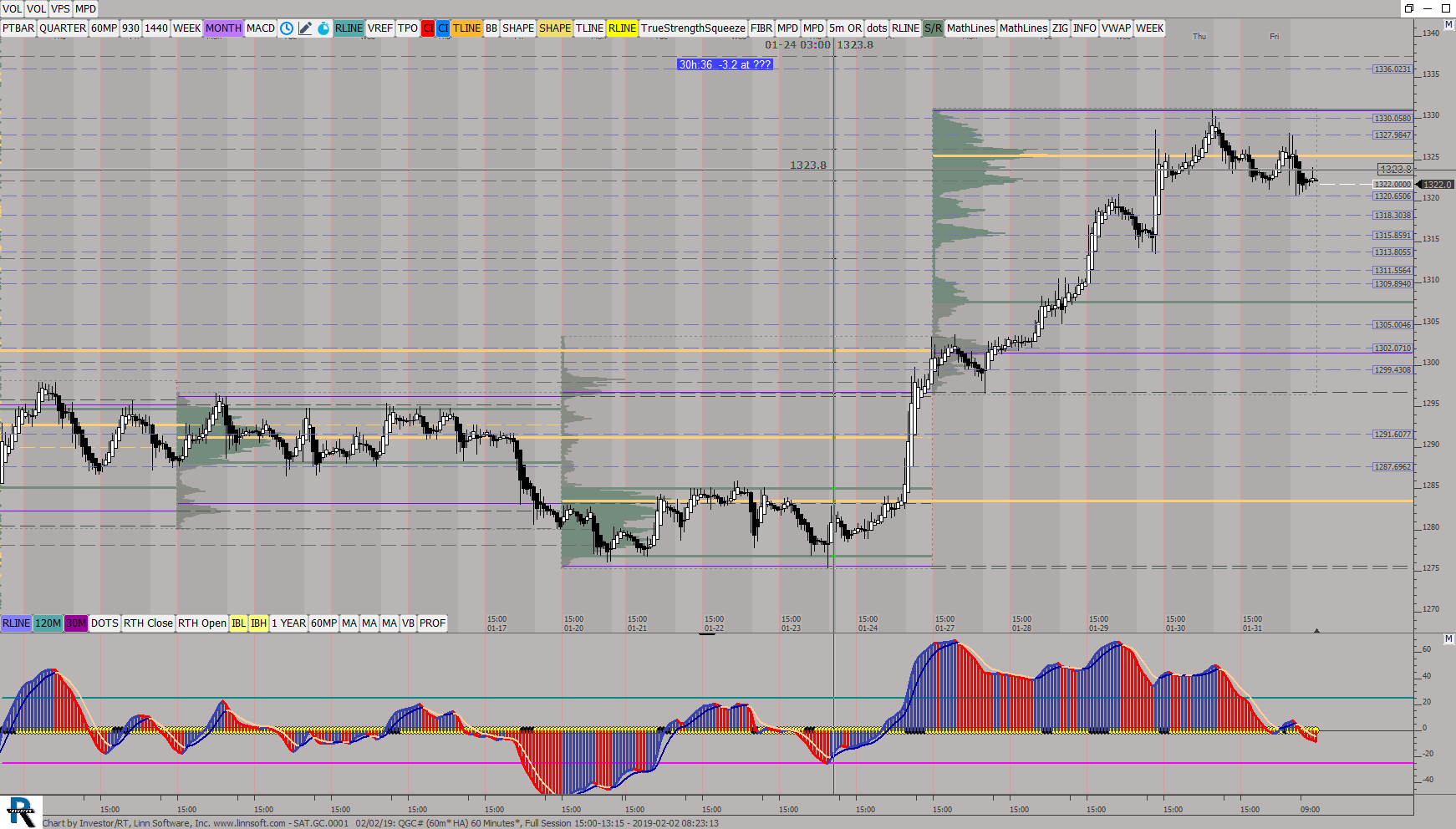Click the 1305.0046 price level label
This screenshot has height=829, width=1456.
pyautogui.click(x=1392, y=325)
